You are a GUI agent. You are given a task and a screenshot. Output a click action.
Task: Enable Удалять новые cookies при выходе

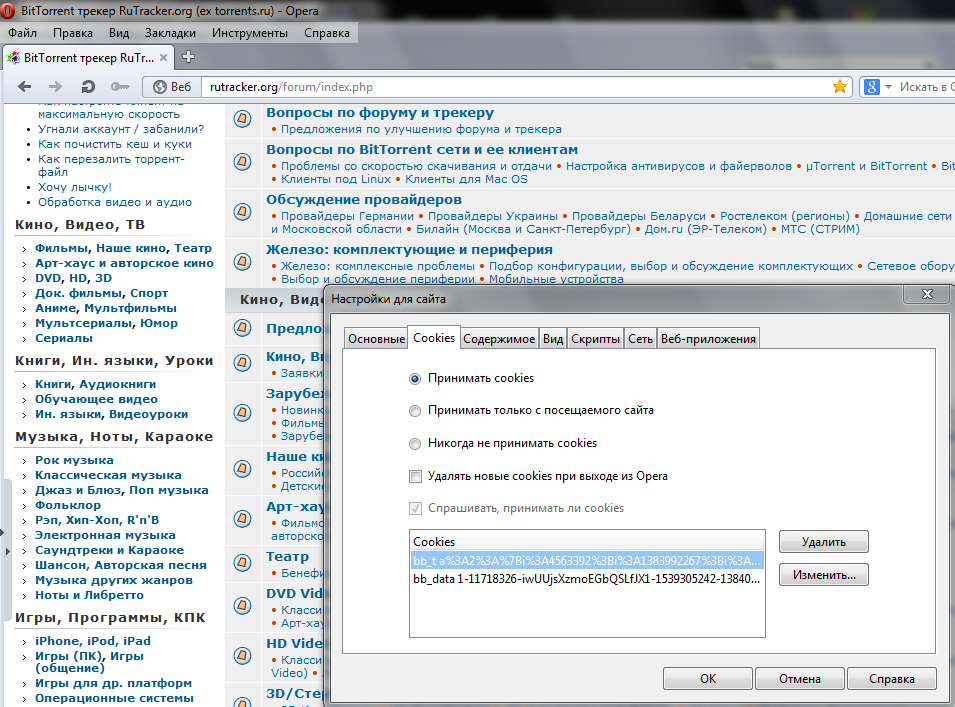pos(415,476)
